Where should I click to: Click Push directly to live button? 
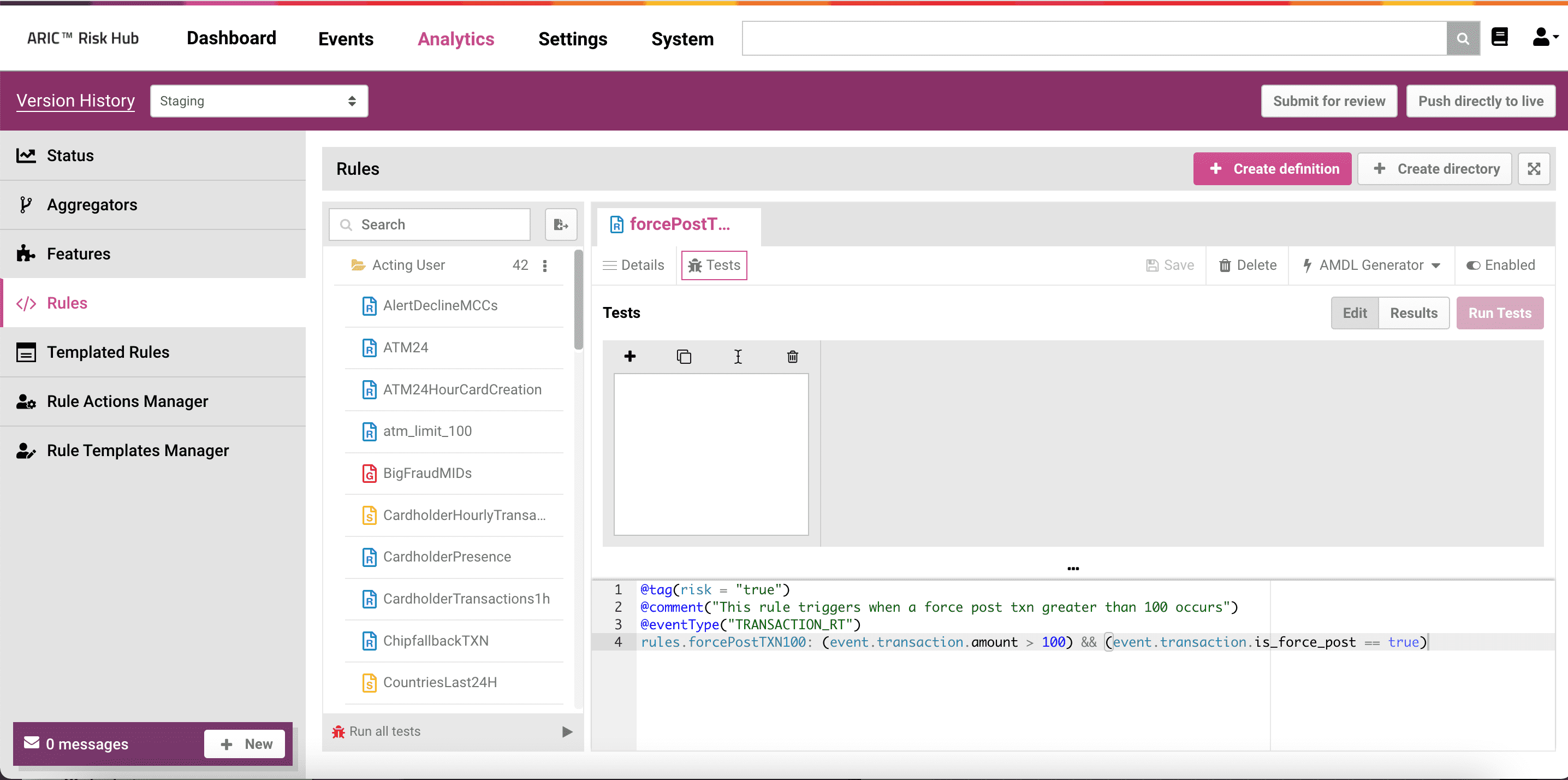(x=1480, y=101)
